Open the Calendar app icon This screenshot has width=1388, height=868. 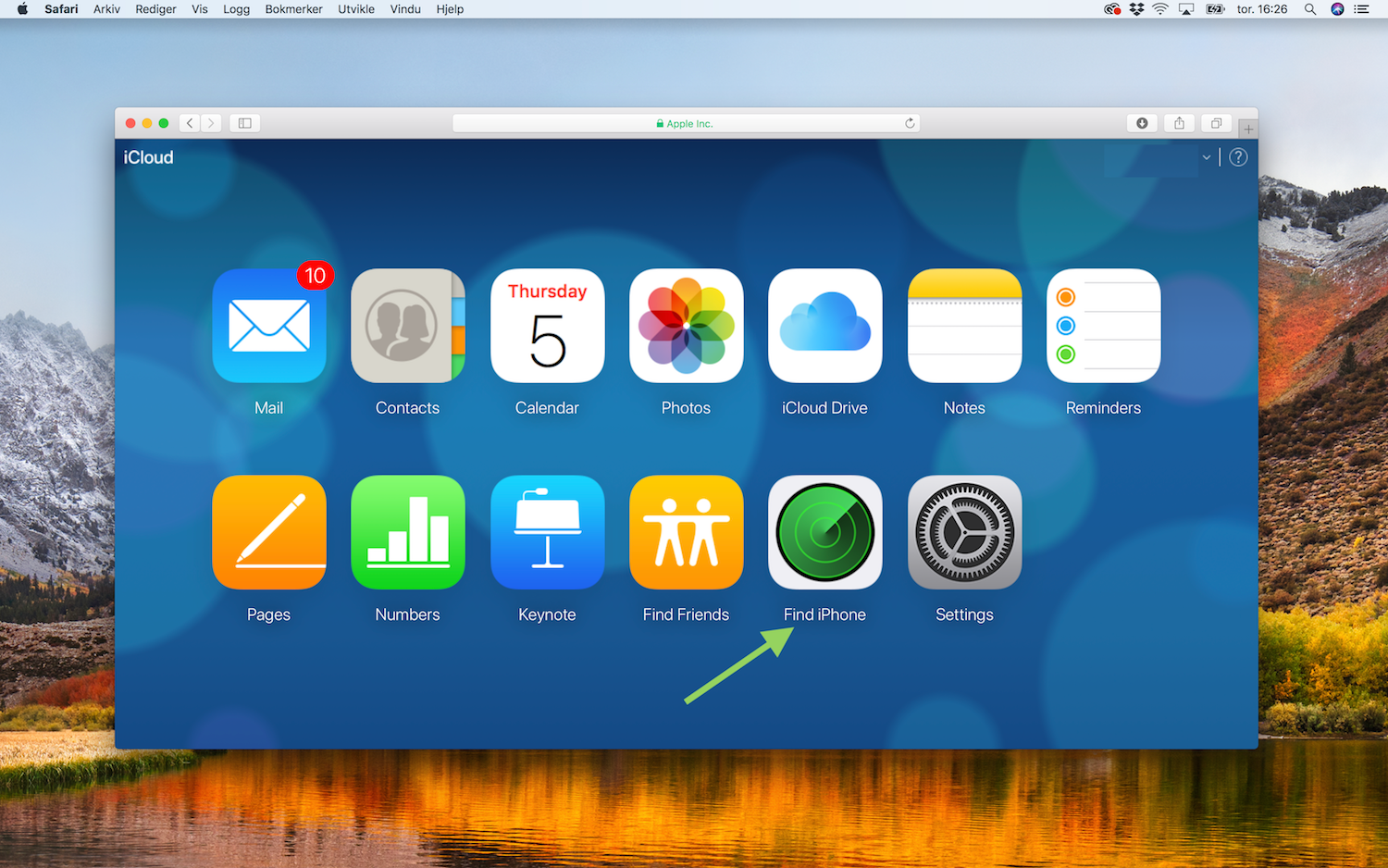click(x=548, y=326)
